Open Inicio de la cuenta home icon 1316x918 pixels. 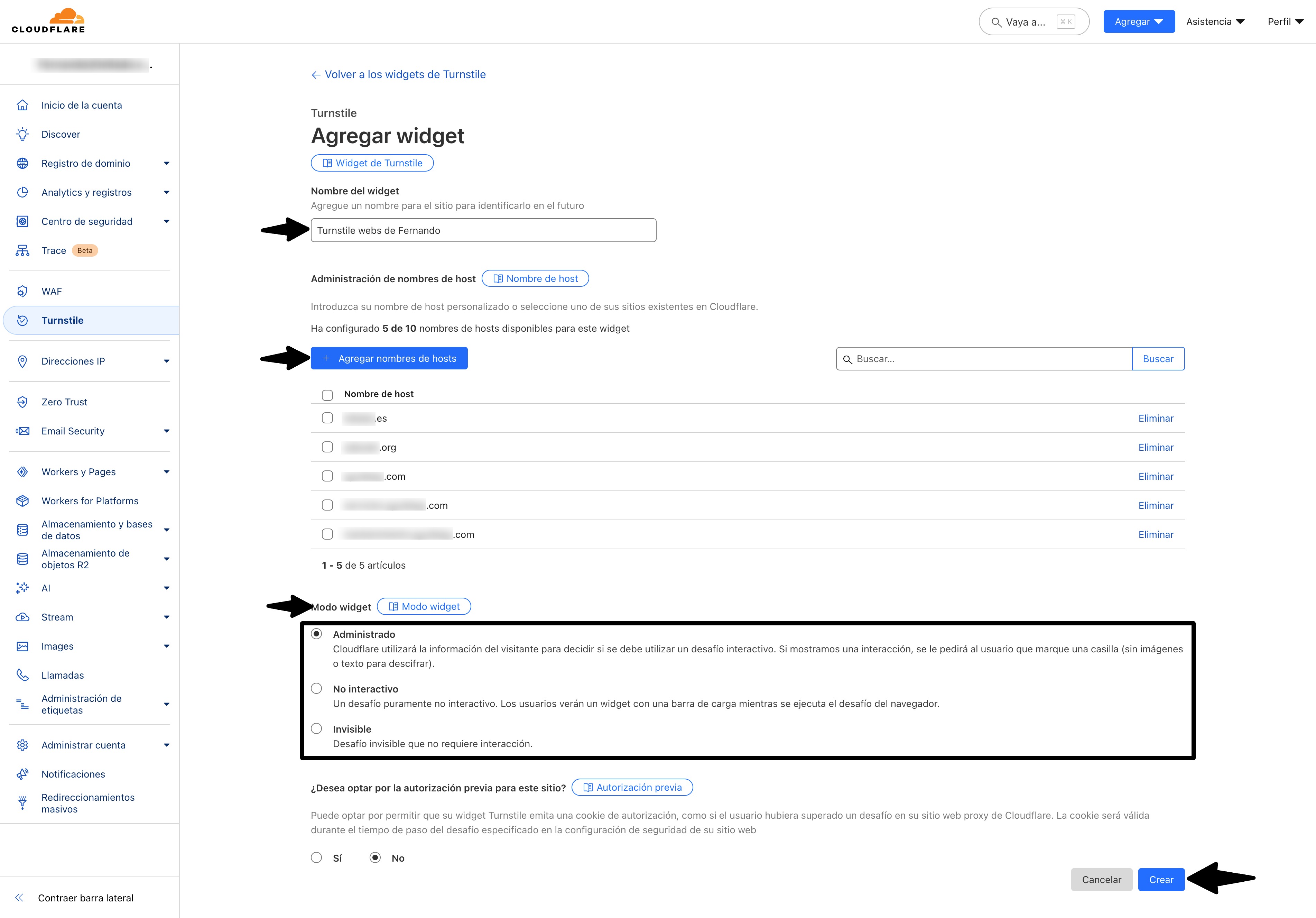pyautogui.click(x=22, y=105)
